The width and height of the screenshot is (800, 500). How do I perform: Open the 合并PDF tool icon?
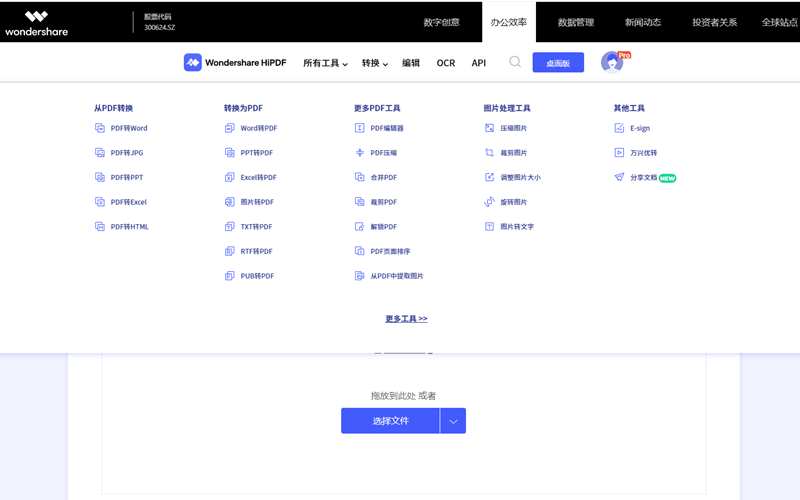(360, 177)
